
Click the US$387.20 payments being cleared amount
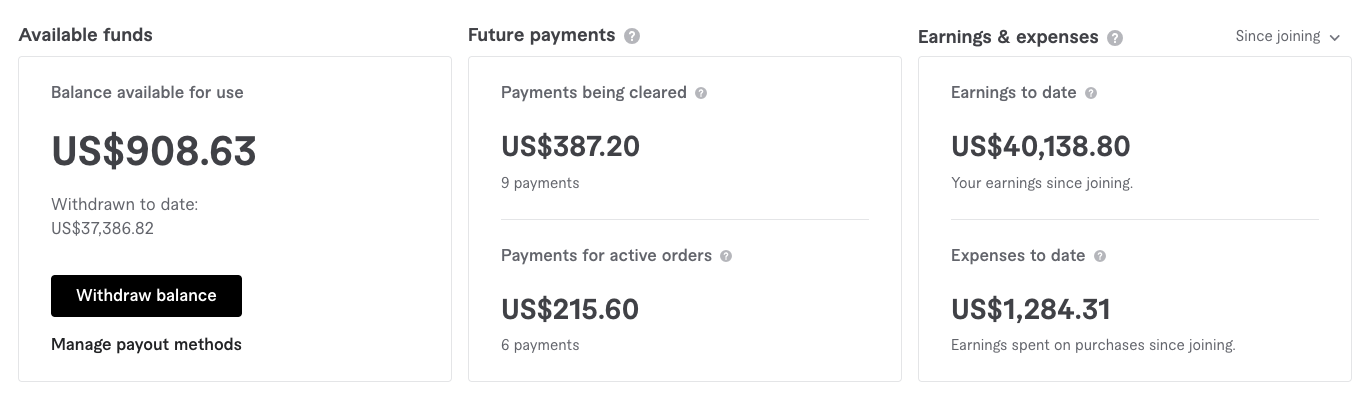pos(570,147)
